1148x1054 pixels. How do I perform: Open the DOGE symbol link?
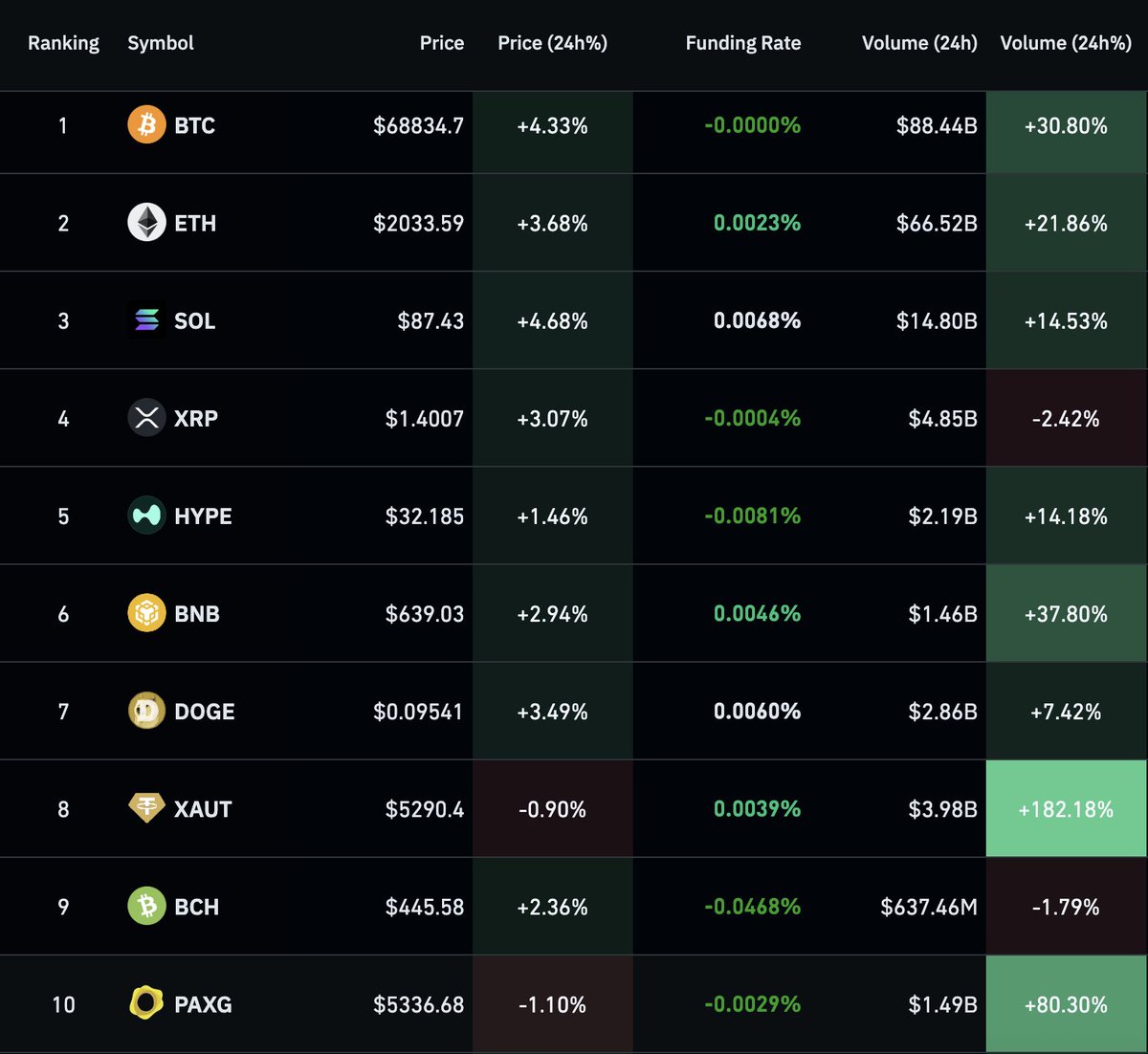(x=204, y=712)
